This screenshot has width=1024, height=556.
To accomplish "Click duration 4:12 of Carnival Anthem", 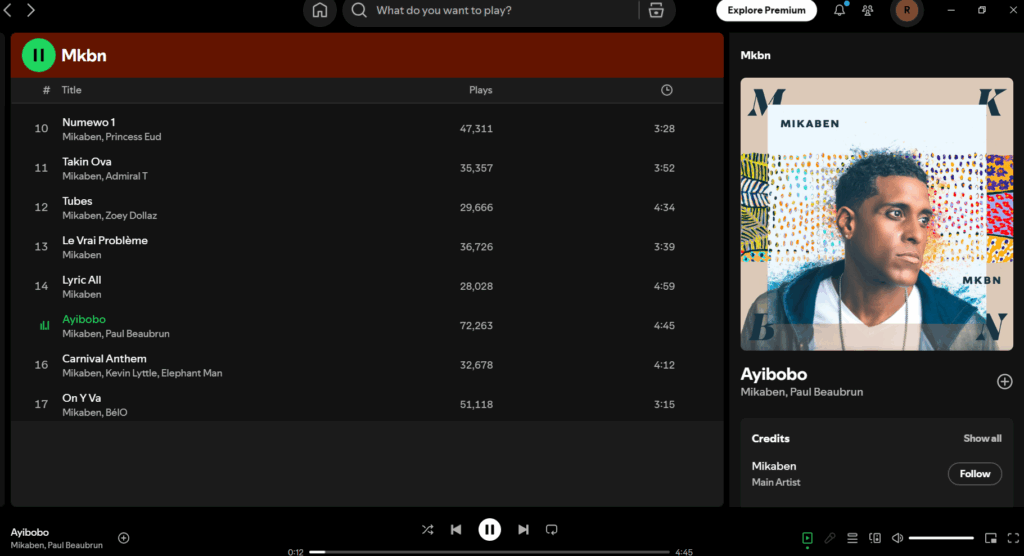I will (664, 365).
